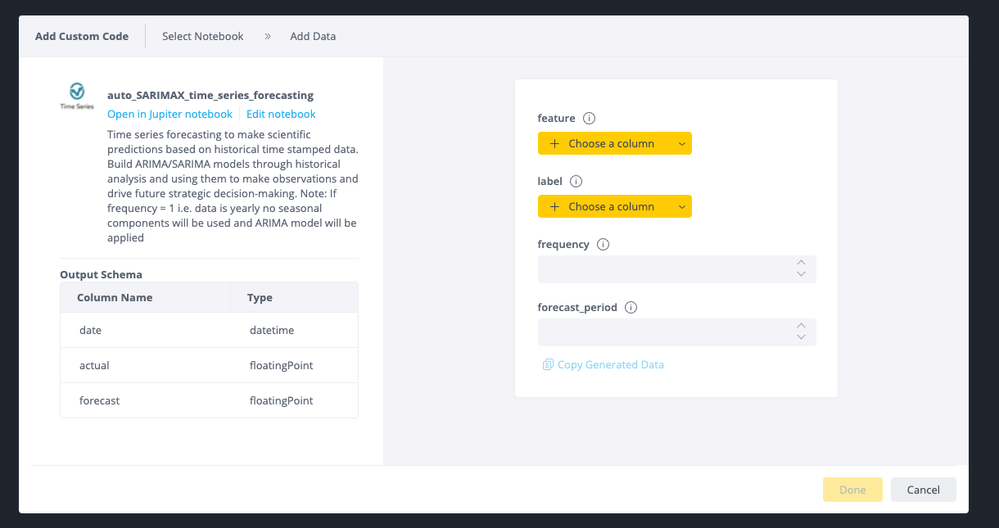Go to the Select Notebook step
Viewport: 999px width, 528px height.
pyautogui.click(x=203, y=36)
